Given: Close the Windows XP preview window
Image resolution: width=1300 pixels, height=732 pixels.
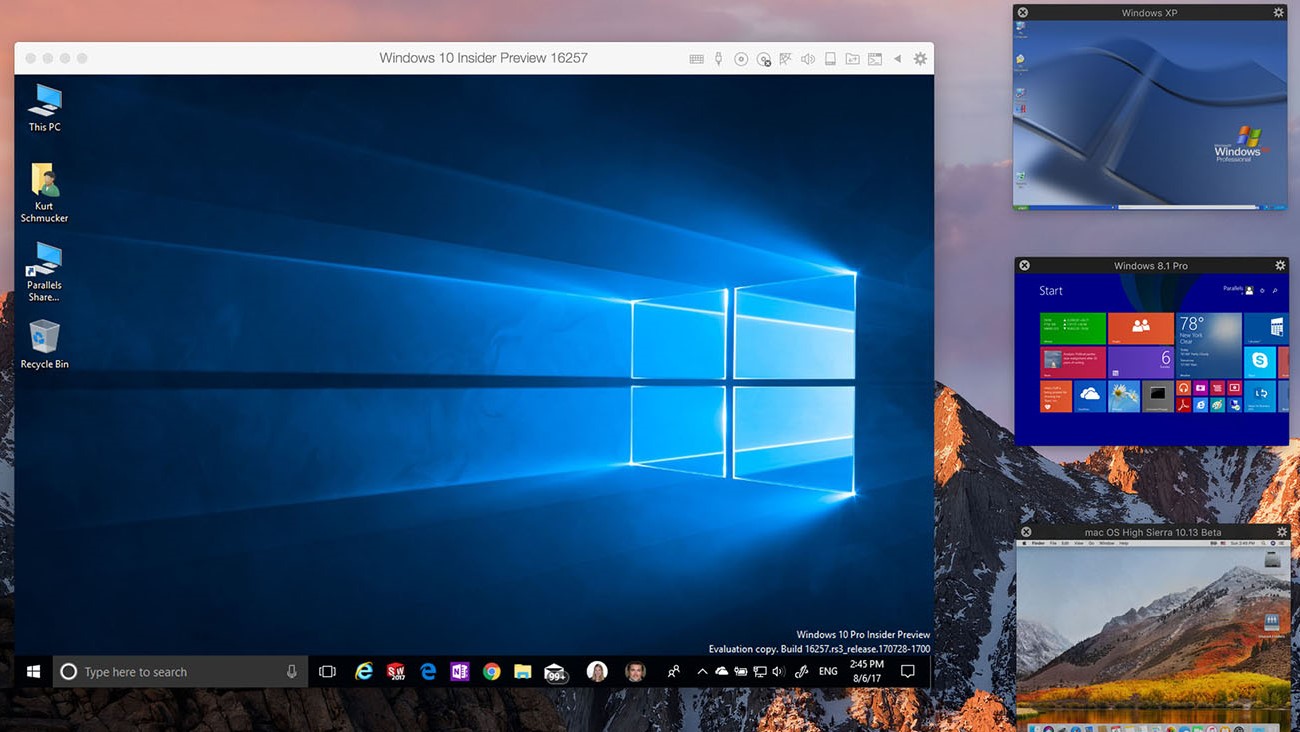Looking at the screenshot, I should (x=1022, y=13).
